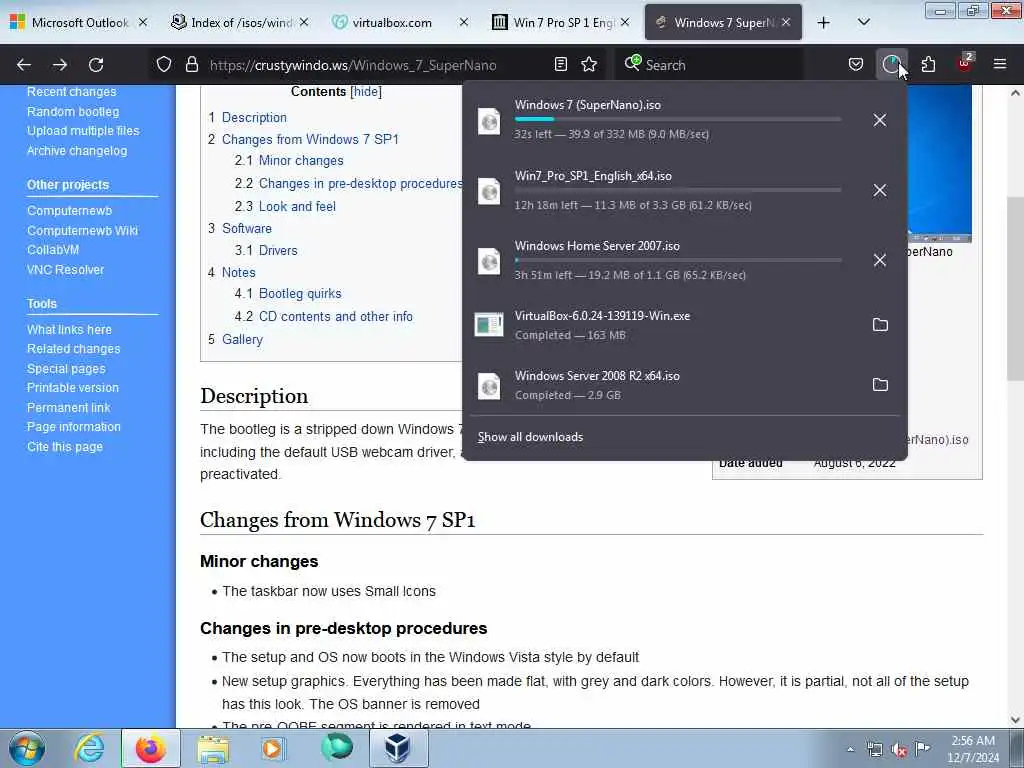This screenshot has height=768, width=1024.
Task: Open tracking protection shield icon
Action: pyautogui.click(x=164, y=65)
